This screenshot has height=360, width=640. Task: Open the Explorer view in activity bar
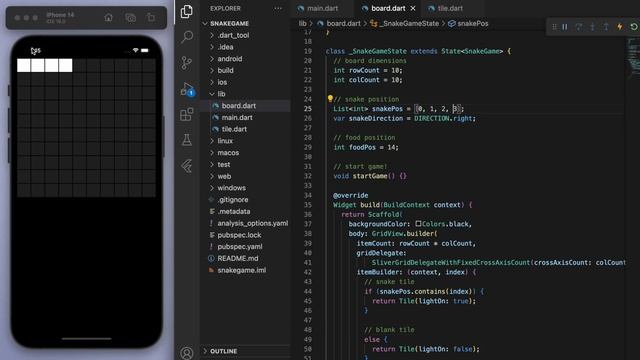pyautogui.click(x=187, y=11)
